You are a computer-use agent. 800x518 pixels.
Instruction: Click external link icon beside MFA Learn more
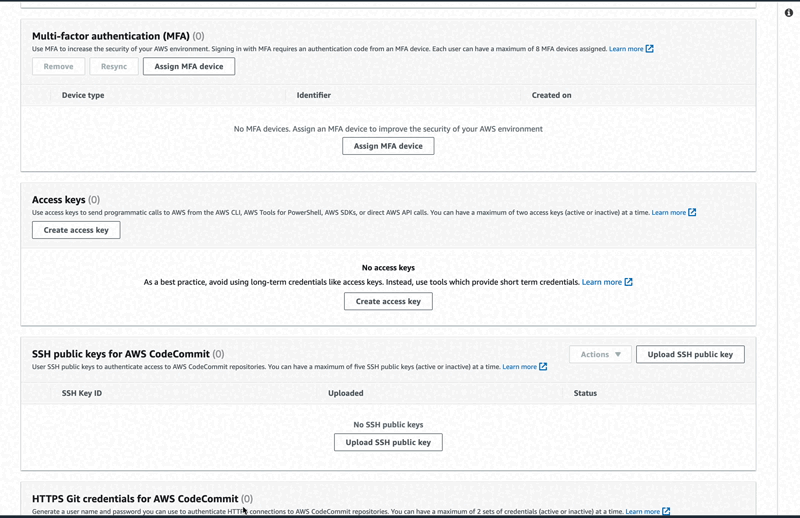[x=649, y=48]
